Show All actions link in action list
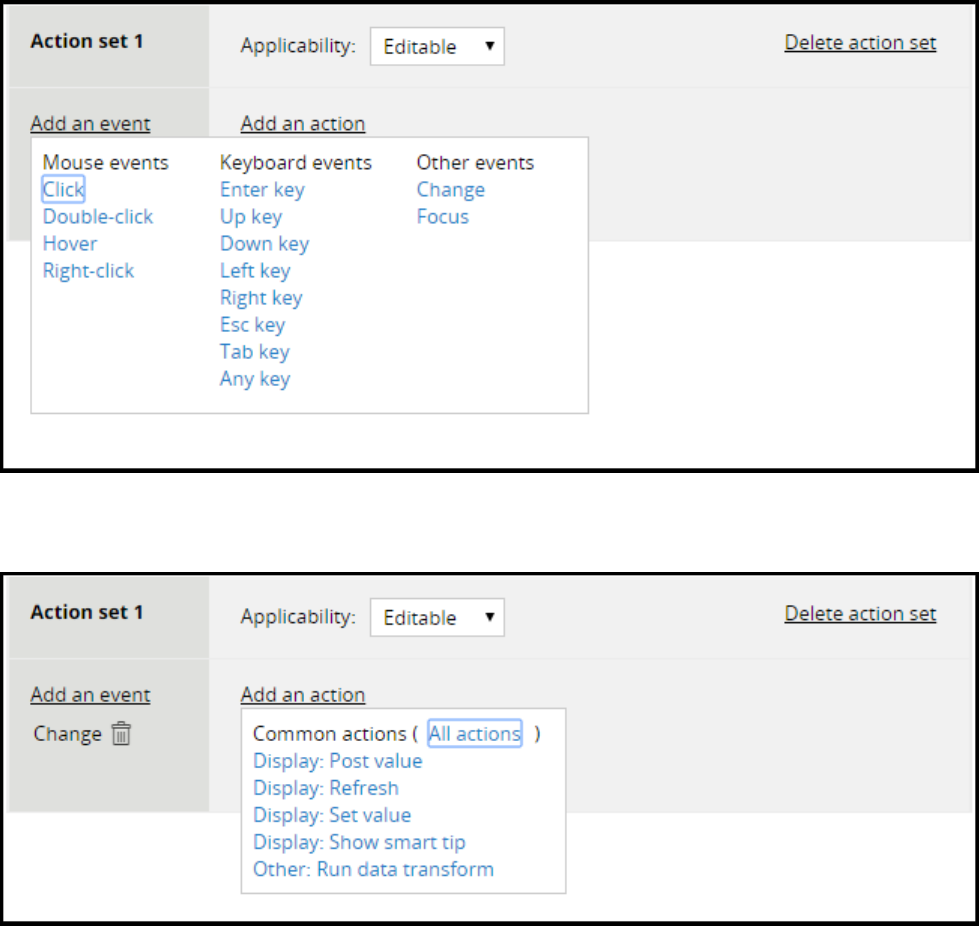Viewport: 979px width, 926px height. (x=475, y=734)
